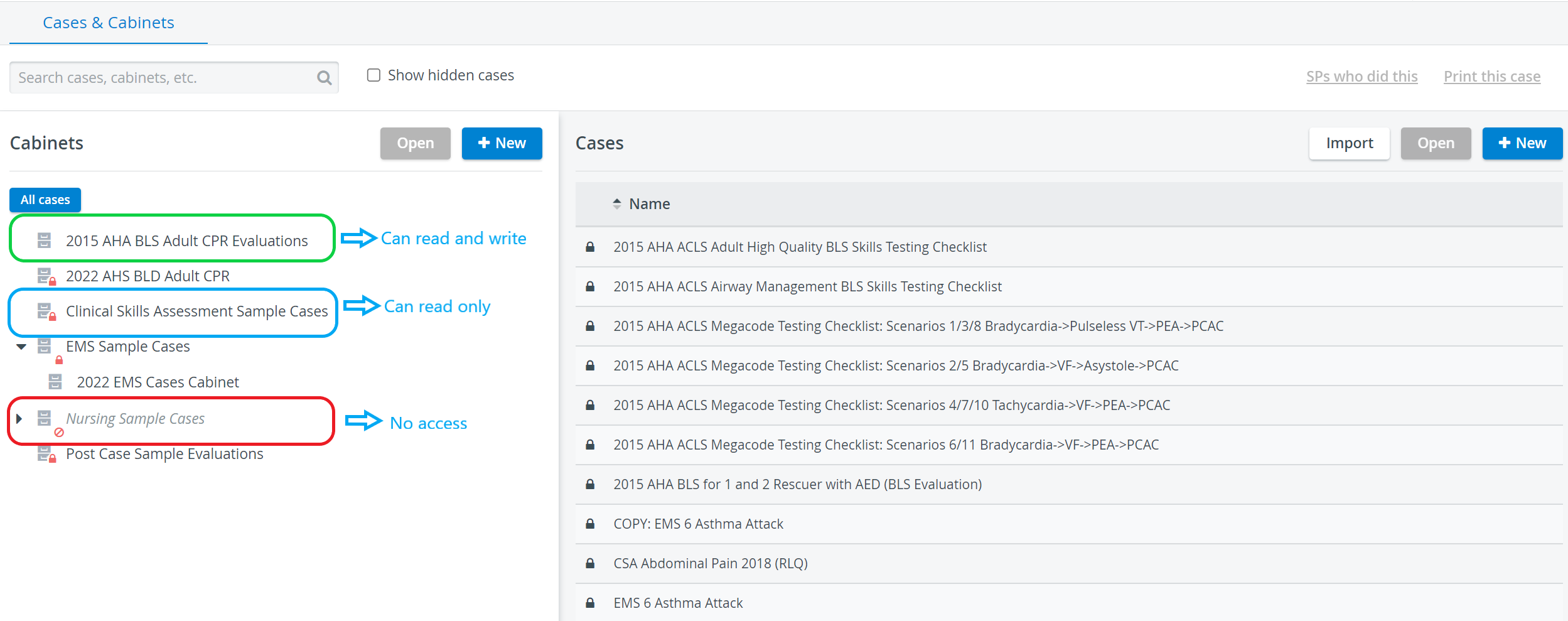Click the Clinical Skills Assessment locked cabinet icon
This screenshot has height=621, width=1568.
(x=46, y=311)
